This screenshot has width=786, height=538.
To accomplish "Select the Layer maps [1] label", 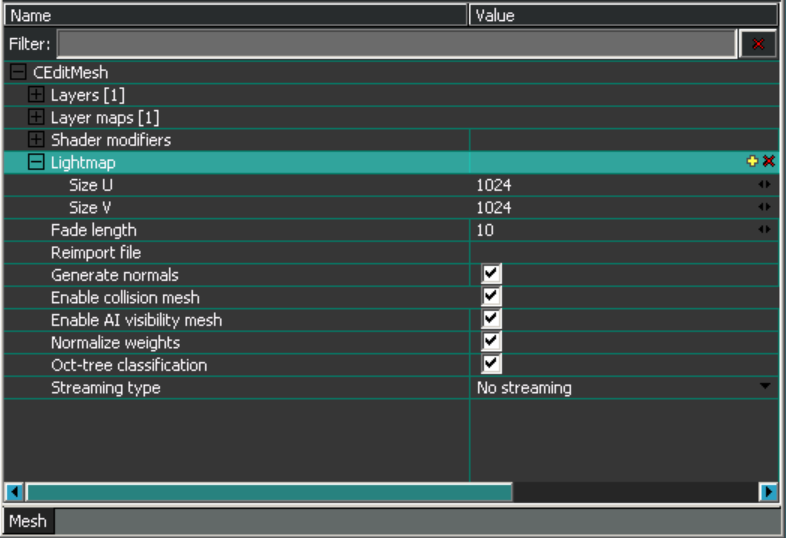I will tap(105, 117).
